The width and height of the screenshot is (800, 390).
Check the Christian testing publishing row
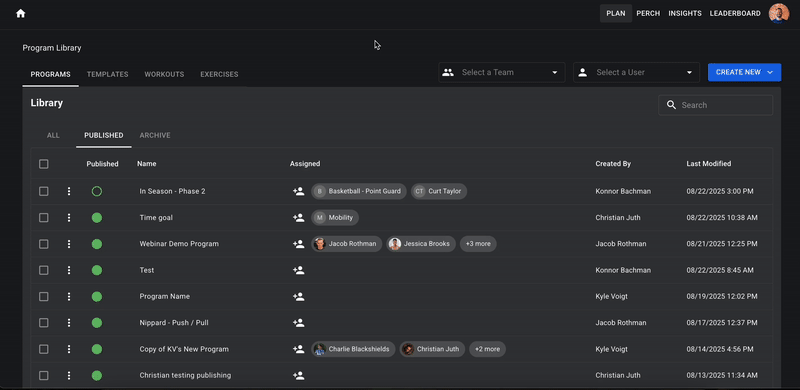[x=44, y=376]
